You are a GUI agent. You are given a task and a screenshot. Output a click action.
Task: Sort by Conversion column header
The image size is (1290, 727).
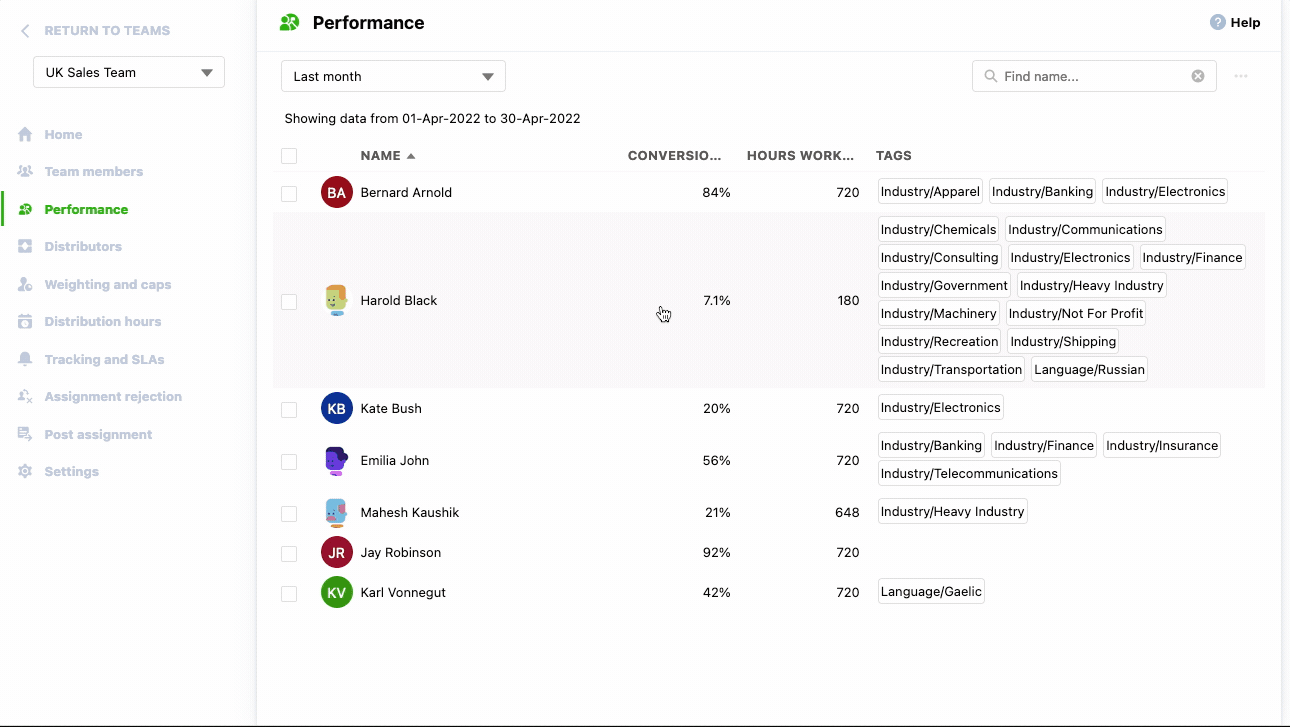point(674,156)
